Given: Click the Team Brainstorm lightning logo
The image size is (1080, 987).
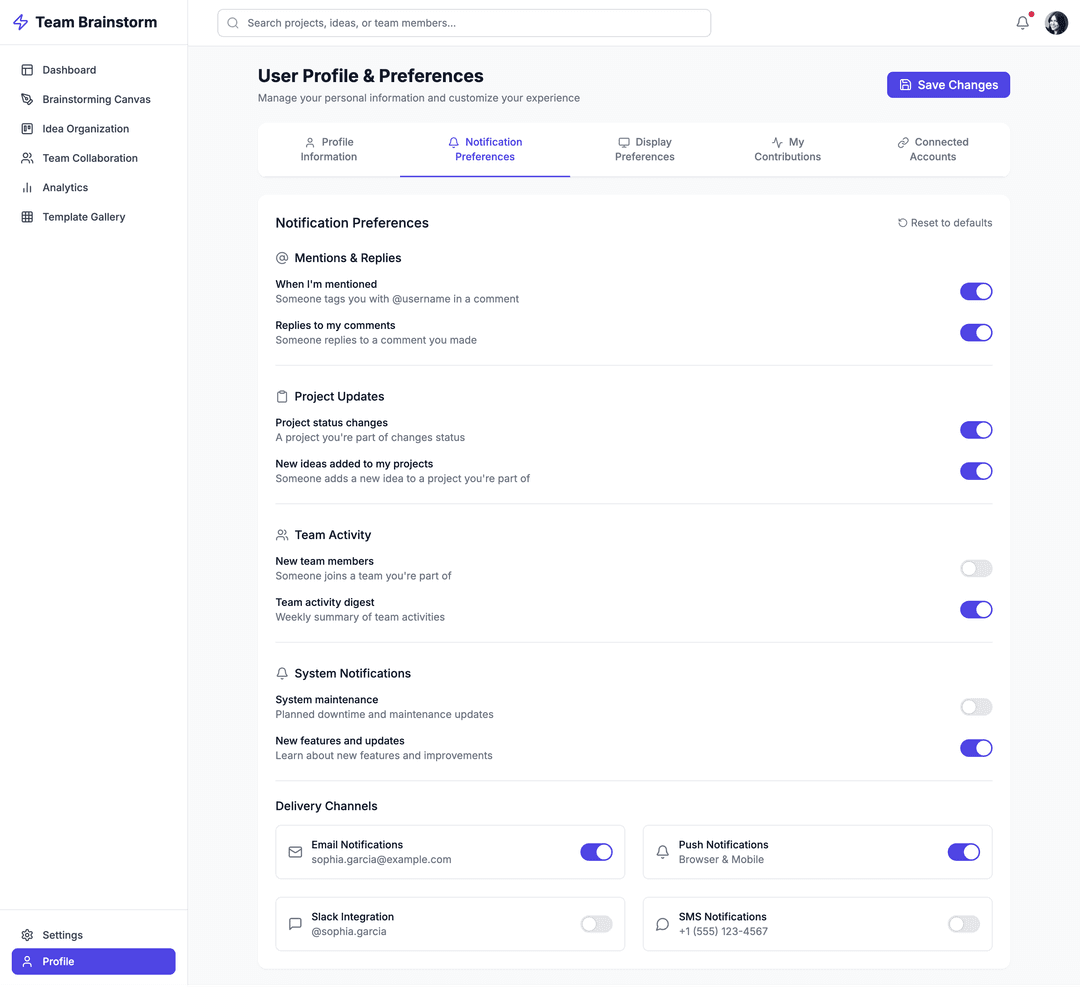Looking at the screenshot, I should point(20,23).
